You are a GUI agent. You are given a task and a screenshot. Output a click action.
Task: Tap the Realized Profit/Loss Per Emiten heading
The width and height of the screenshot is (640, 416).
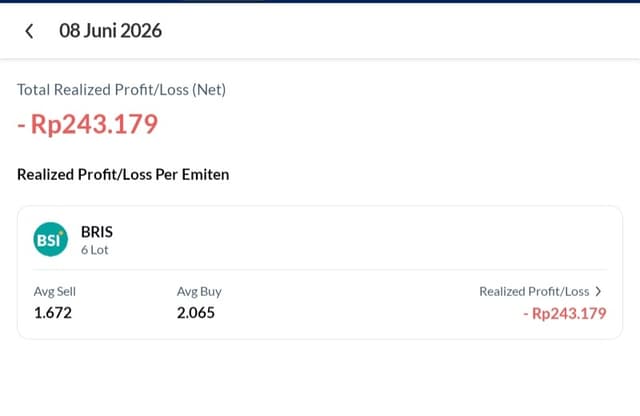(123, 175)
